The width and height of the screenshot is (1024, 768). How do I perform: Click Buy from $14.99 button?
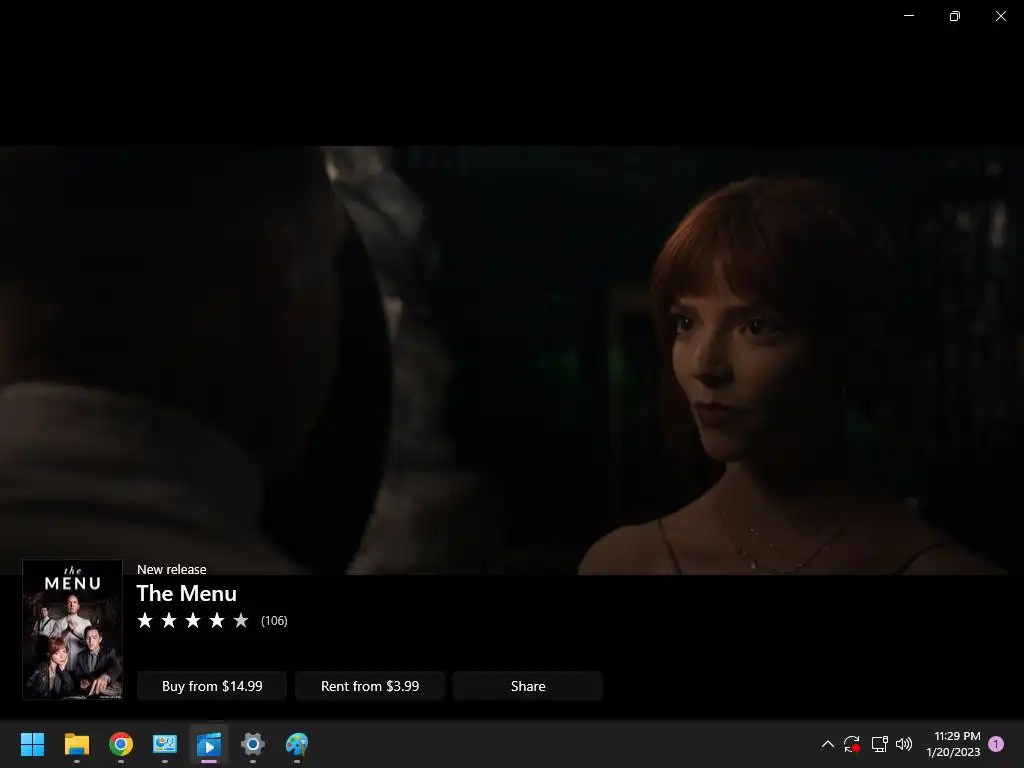[212, 686]
